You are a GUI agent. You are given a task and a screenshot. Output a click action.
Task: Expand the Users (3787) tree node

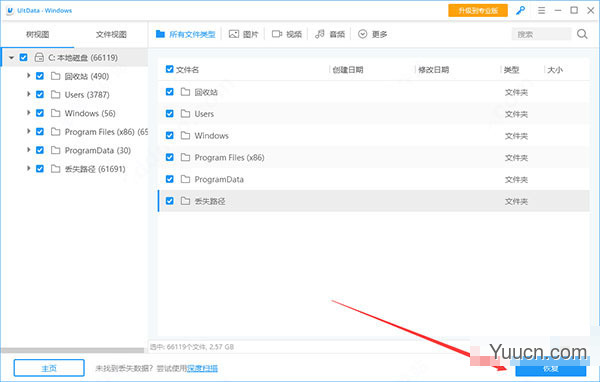coord(28,94)
